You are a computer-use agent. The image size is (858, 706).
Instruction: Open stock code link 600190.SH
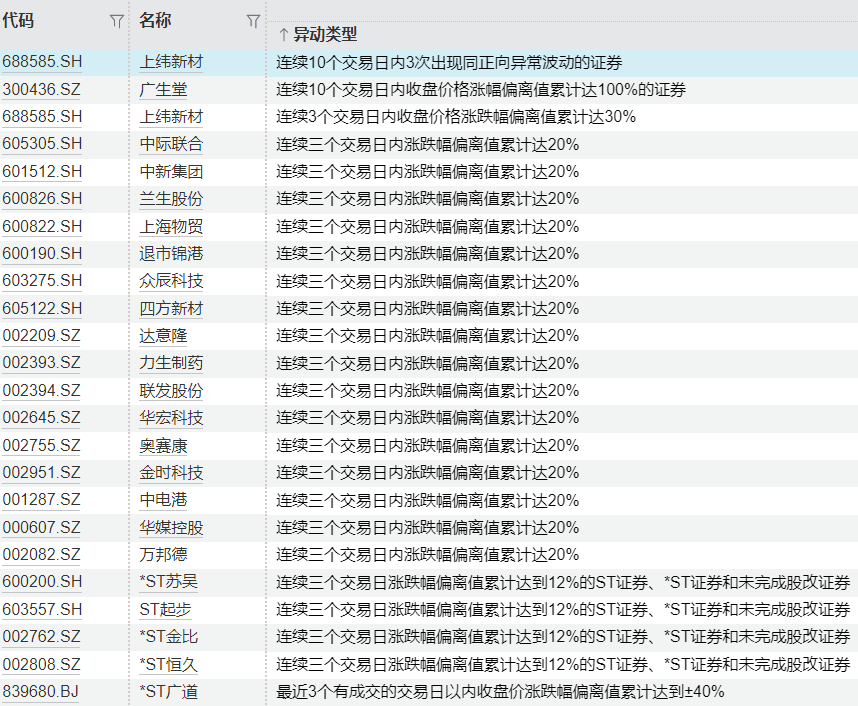point(42,253)
